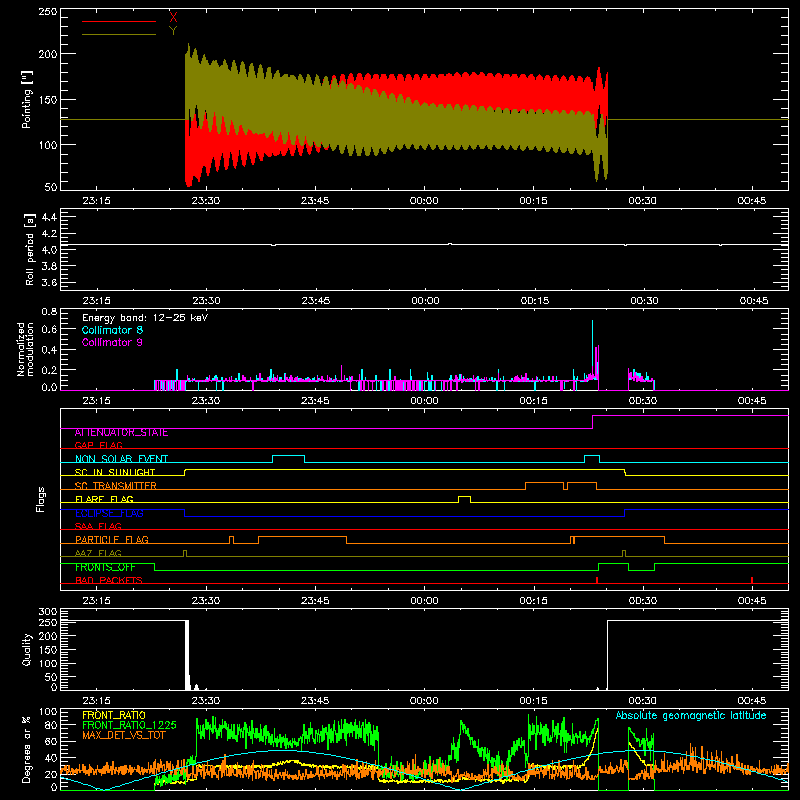Click the ECLIPSE_FLAG label

click(x=109, y=513)
